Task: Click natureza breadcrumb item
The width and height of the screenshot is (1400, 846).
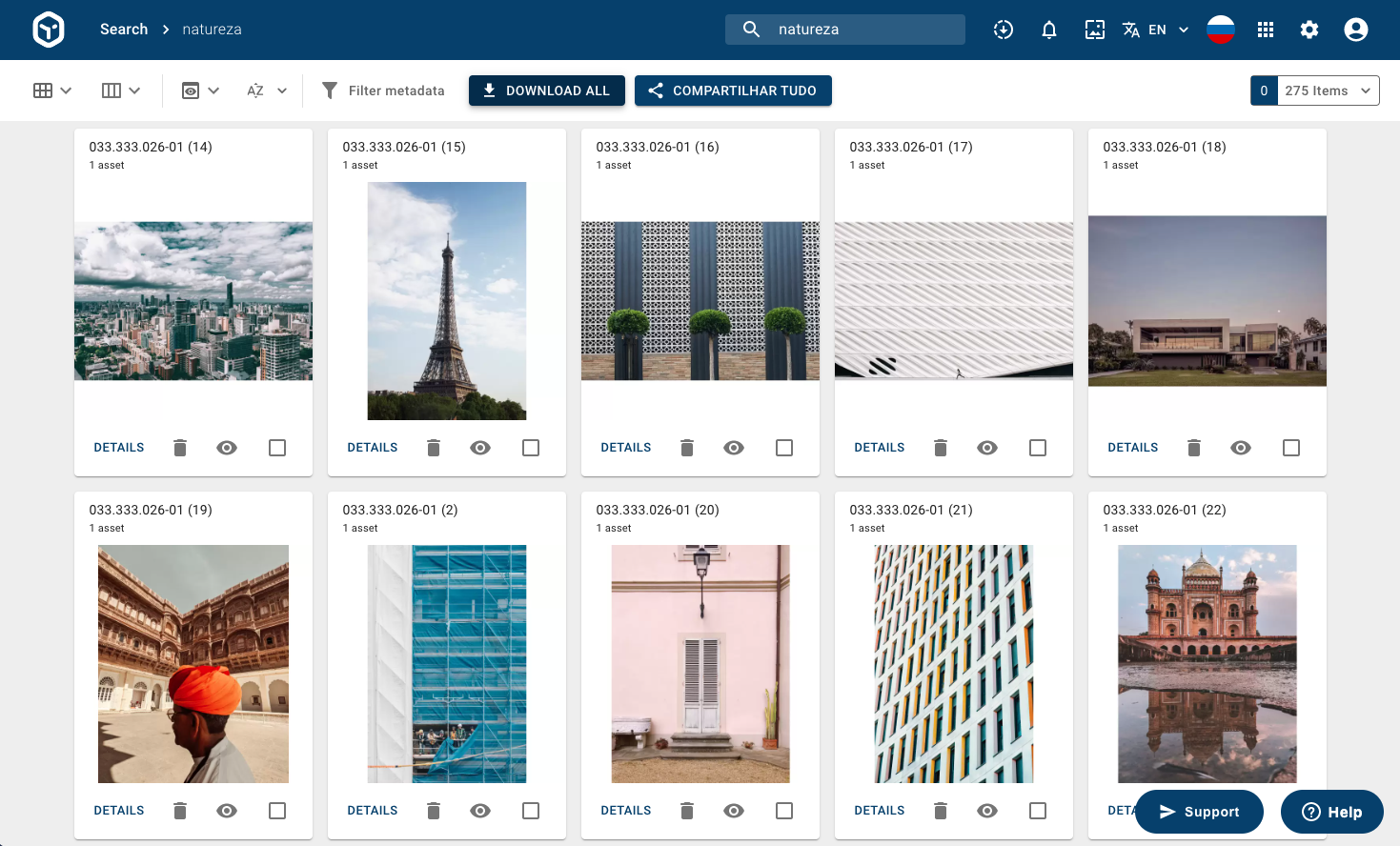Action: 212,30
